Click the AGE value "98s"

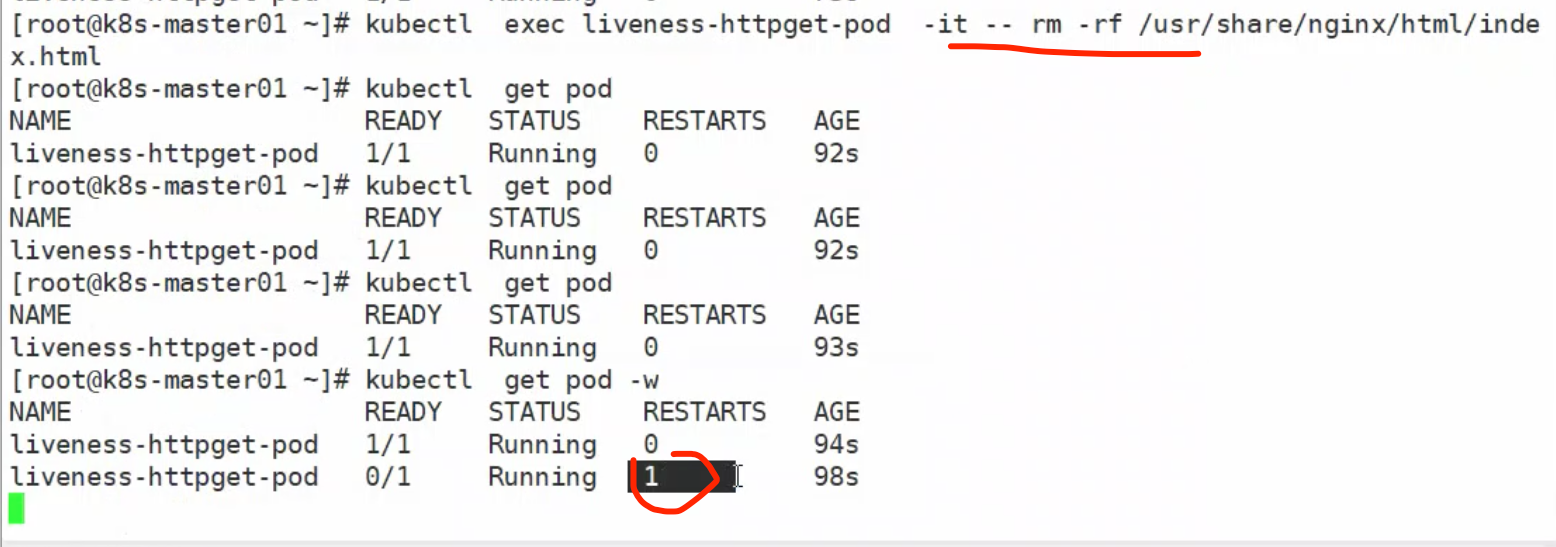click(837, 477)
